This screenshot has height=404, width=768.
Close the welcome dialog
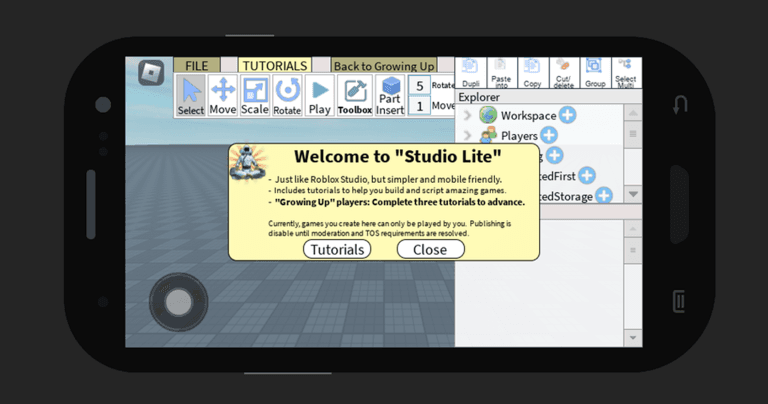click(430, 249)
